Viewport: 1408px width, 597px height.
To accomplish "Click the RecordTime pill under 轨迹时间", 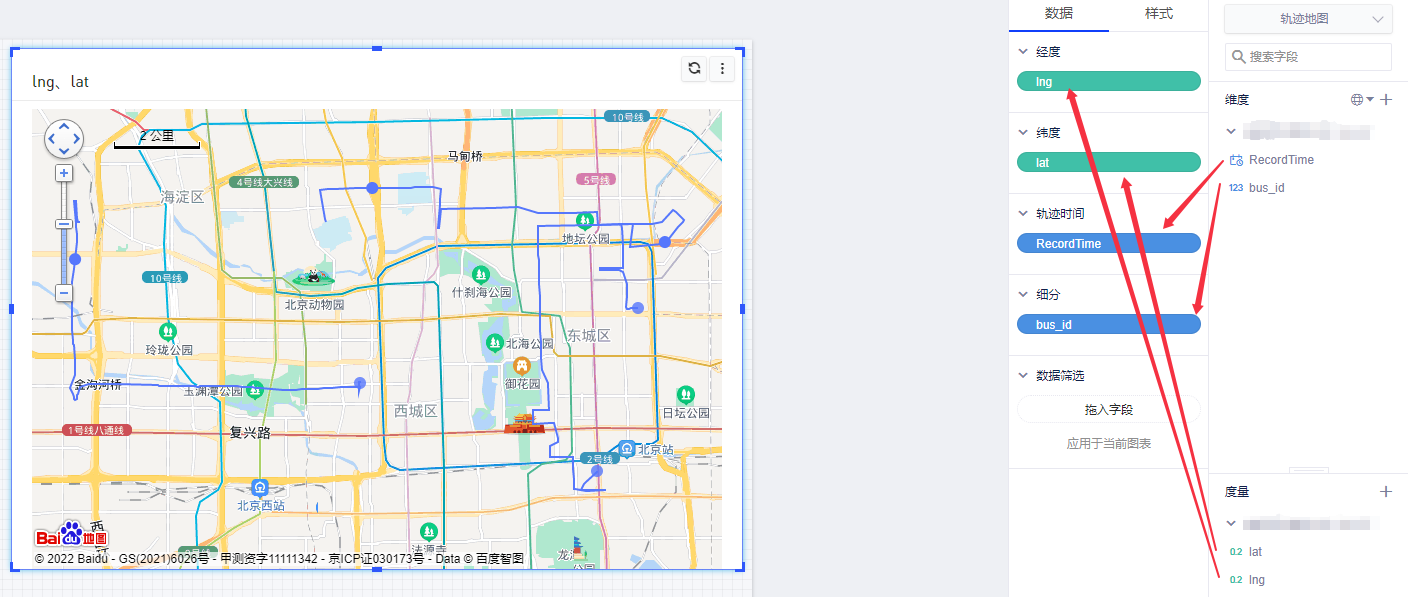I will [1108, 243].
